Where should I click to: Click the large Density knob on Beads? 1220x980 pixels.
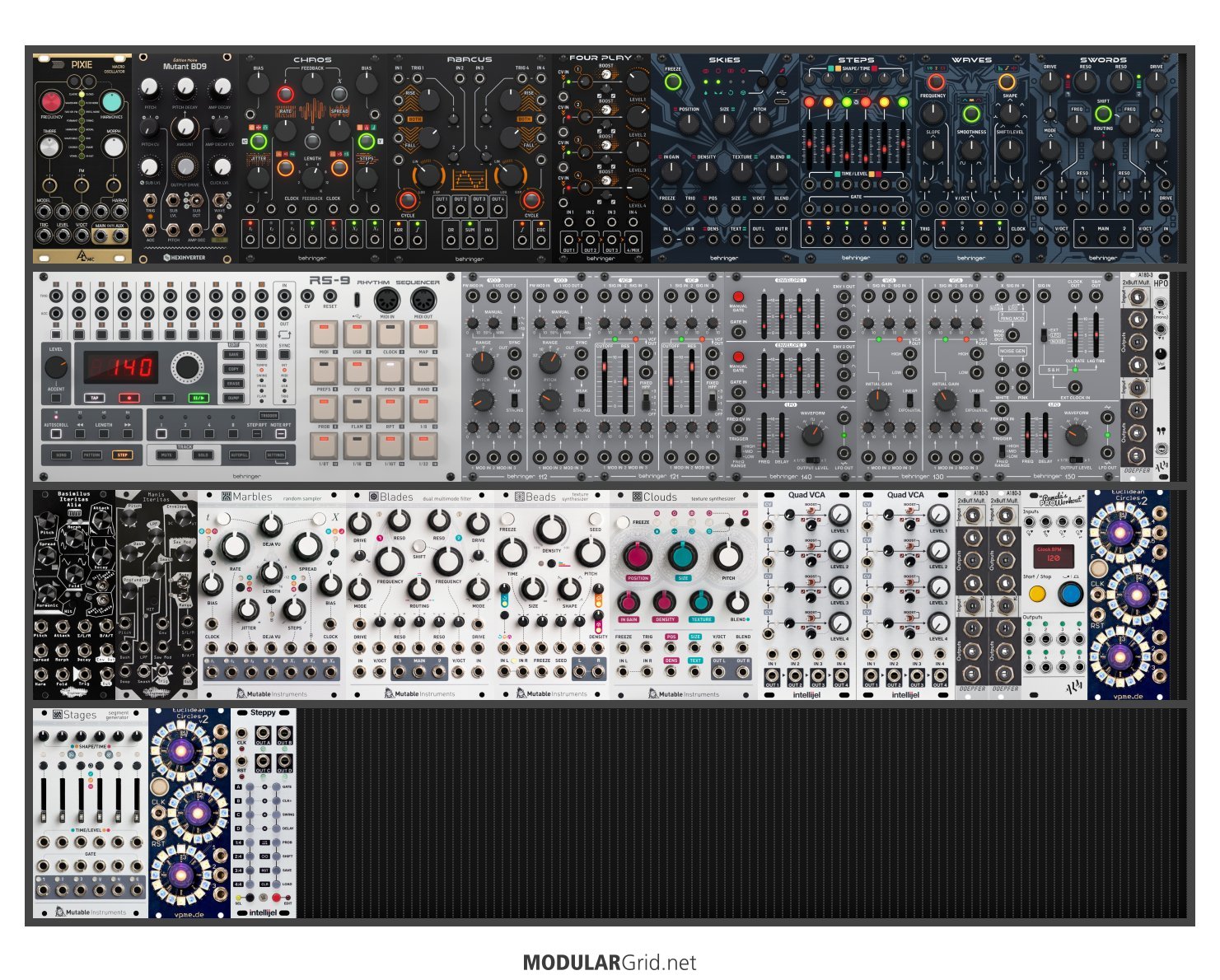point(551,529)
